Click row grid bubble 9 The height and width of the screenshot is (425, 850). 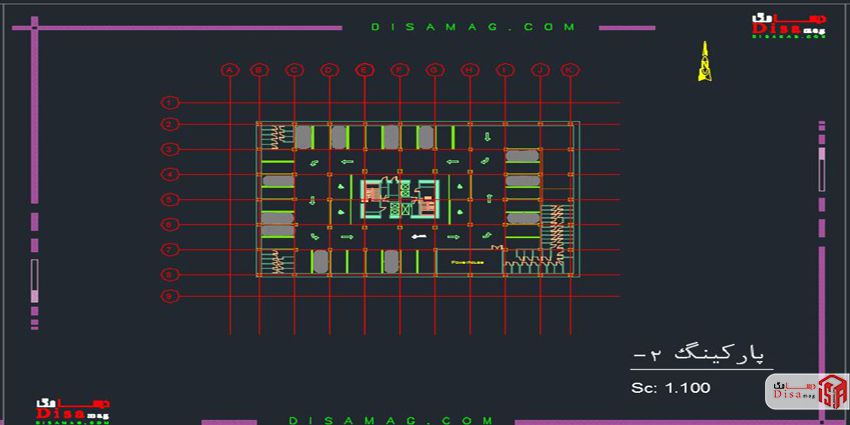click(171, 297)
